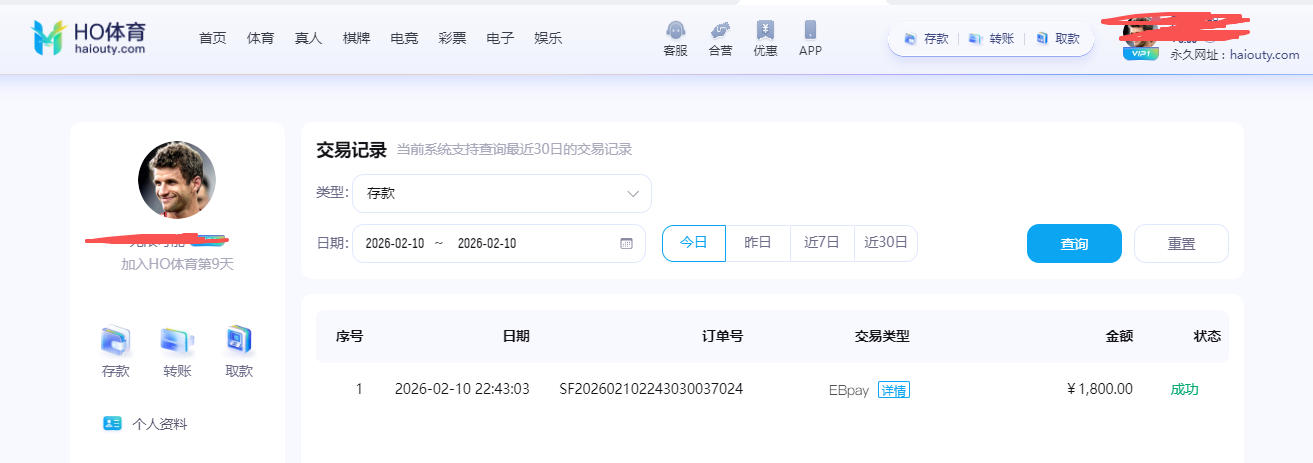Select the 今日 date range option
Screen dimensions: 1313x463
[693, 243]
